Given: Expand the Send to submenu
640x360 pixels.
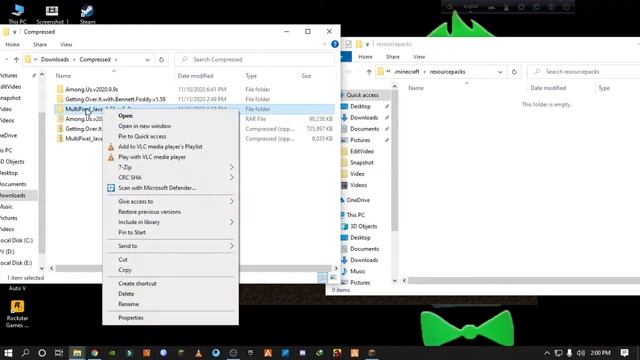Looking at the screenshot, I should point(171,246).
